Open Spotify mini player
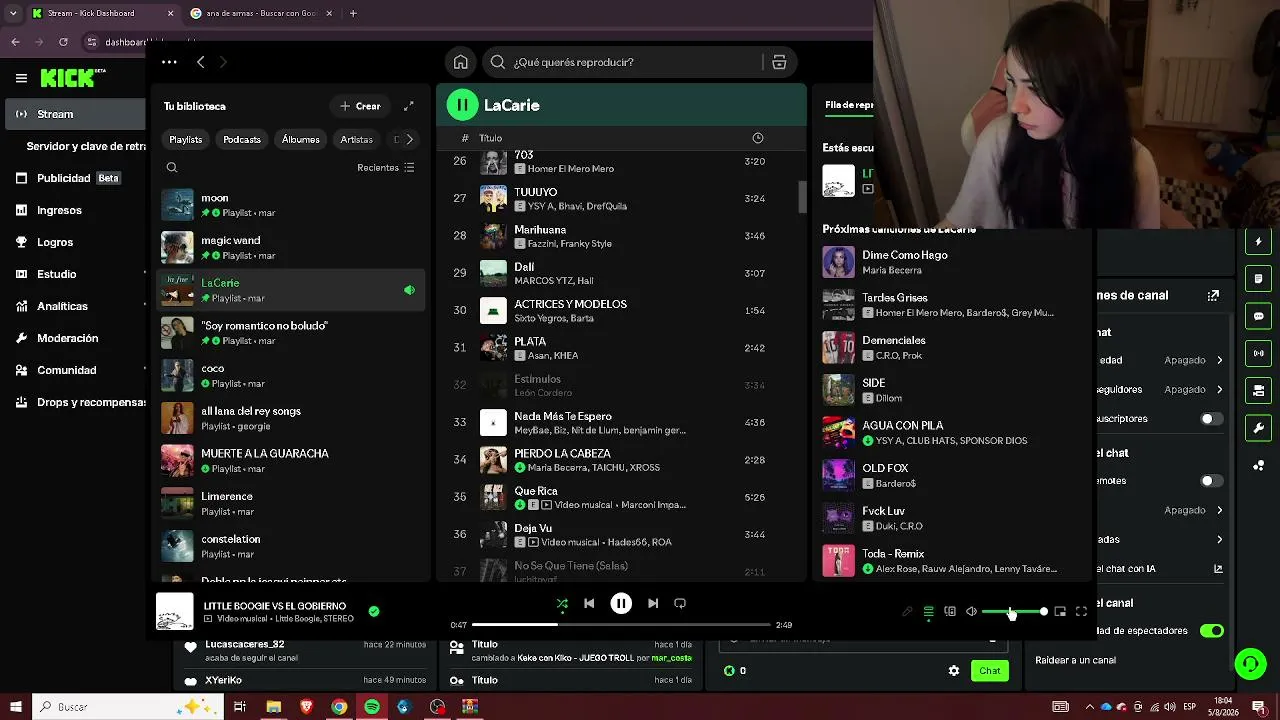The image size is (1280, 720). pyautogui.click(x=1060, y=612)
